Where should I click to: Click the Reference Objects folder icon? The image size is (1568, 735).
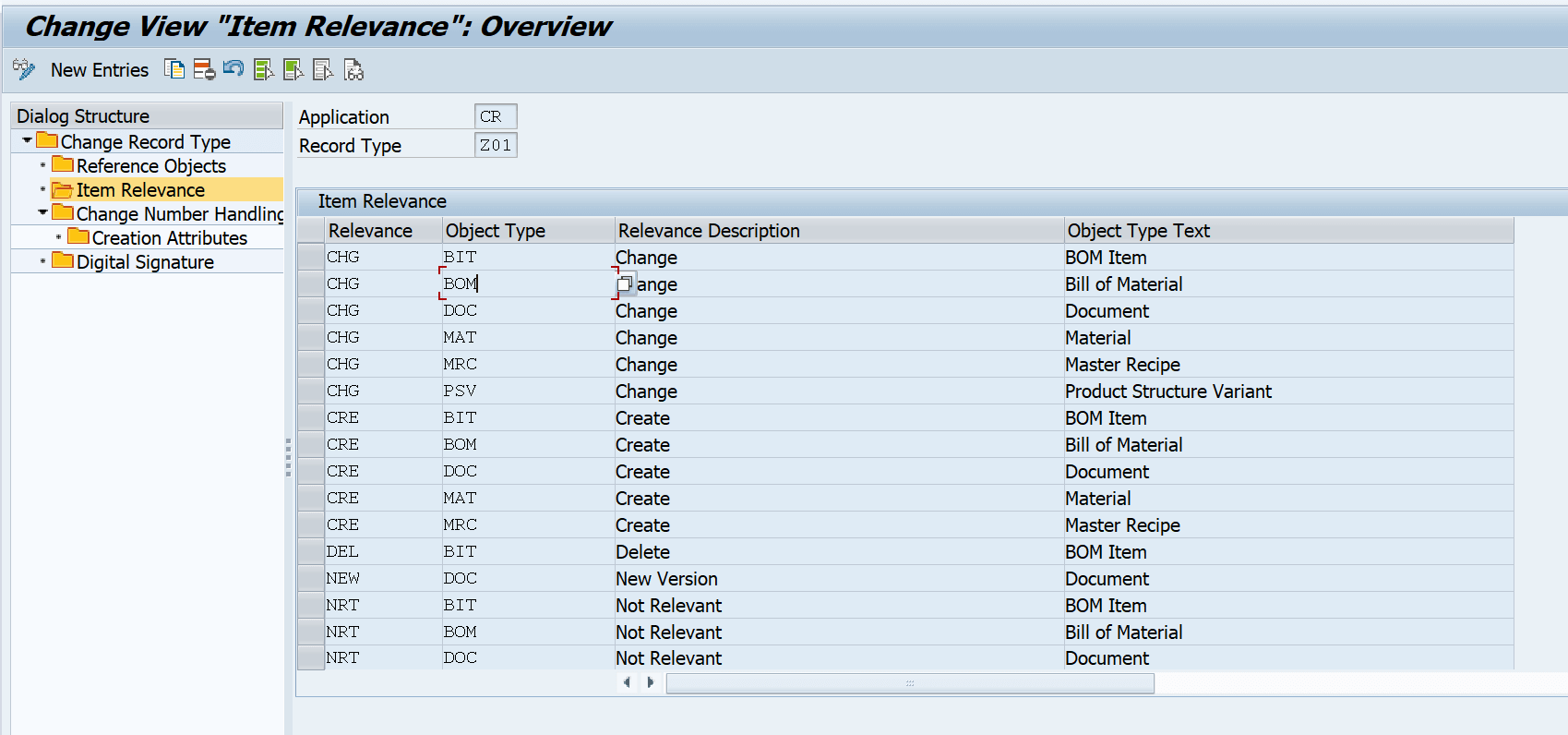(x=63, y=164)
